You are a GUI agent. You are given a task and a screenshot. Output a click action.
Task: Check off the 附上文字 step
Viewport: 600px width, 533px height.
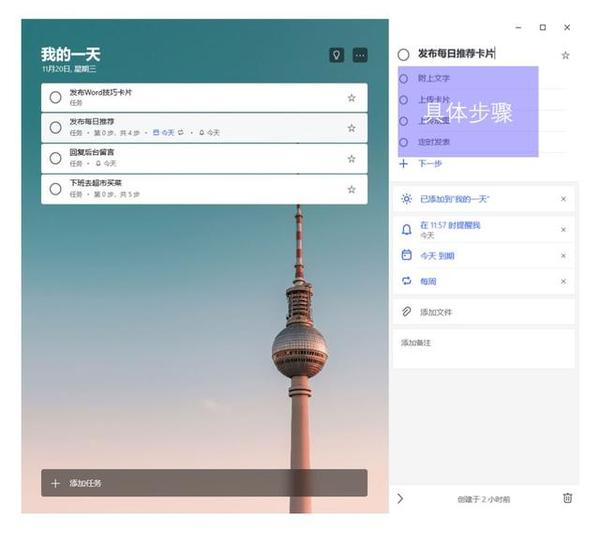pos(404,78)
